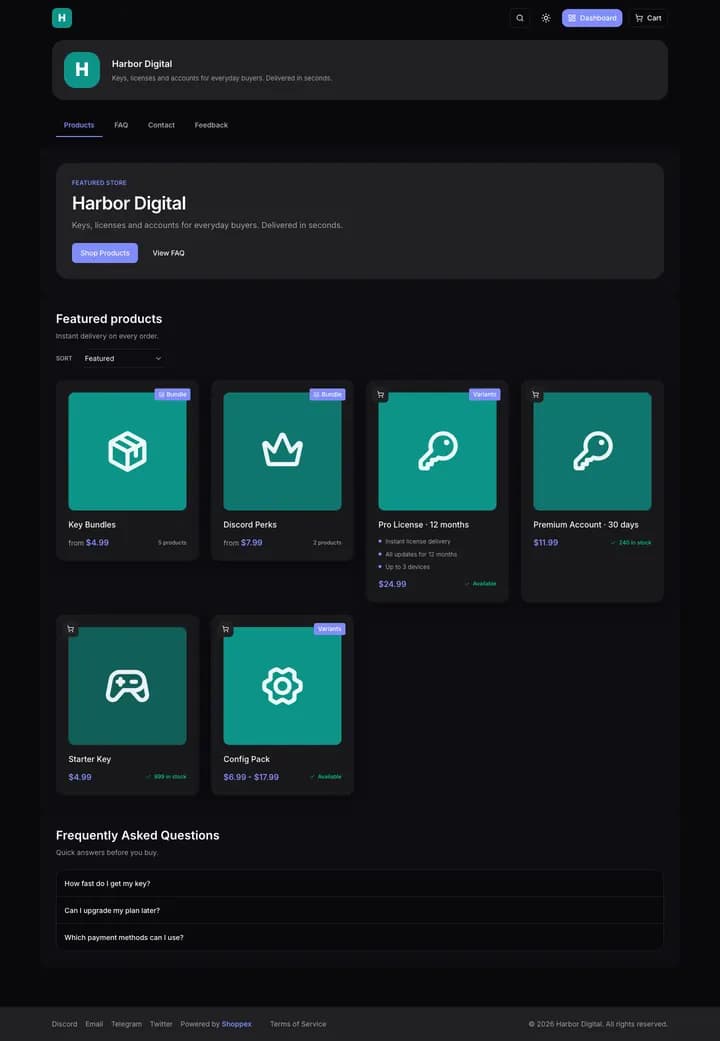
Task: Open the Featured sort dropdown
Action: coord(123,359)
